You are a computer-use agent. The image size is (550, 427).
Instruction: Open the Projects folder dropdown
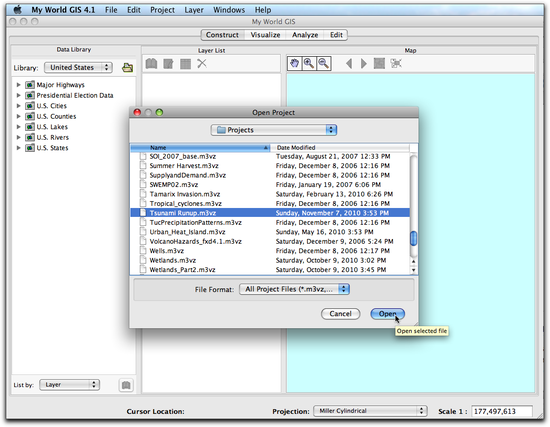pos(274,130)
